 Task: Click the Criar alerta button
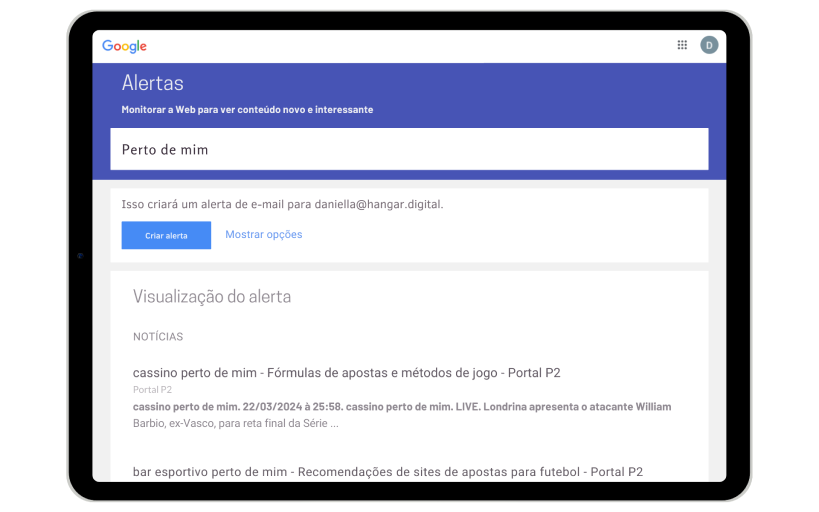tap(166, 235)
